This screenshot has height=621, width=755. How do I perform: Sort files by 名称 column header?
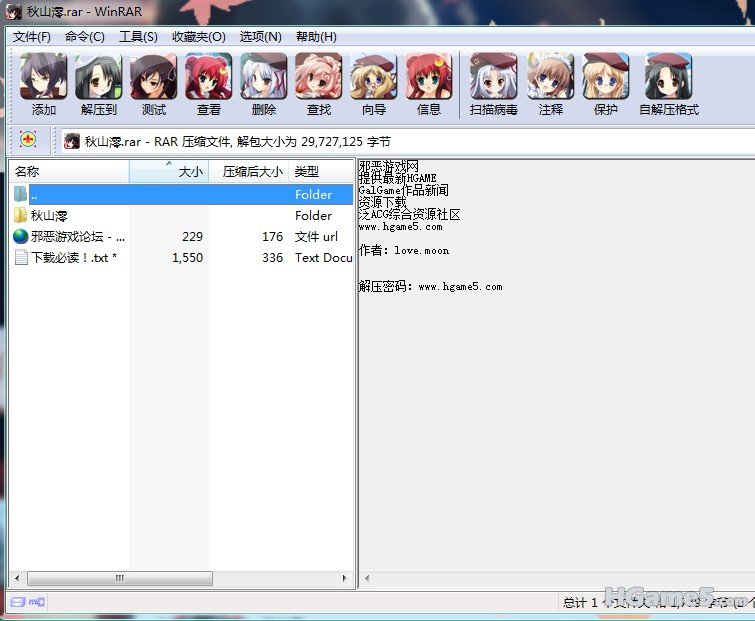69,171
